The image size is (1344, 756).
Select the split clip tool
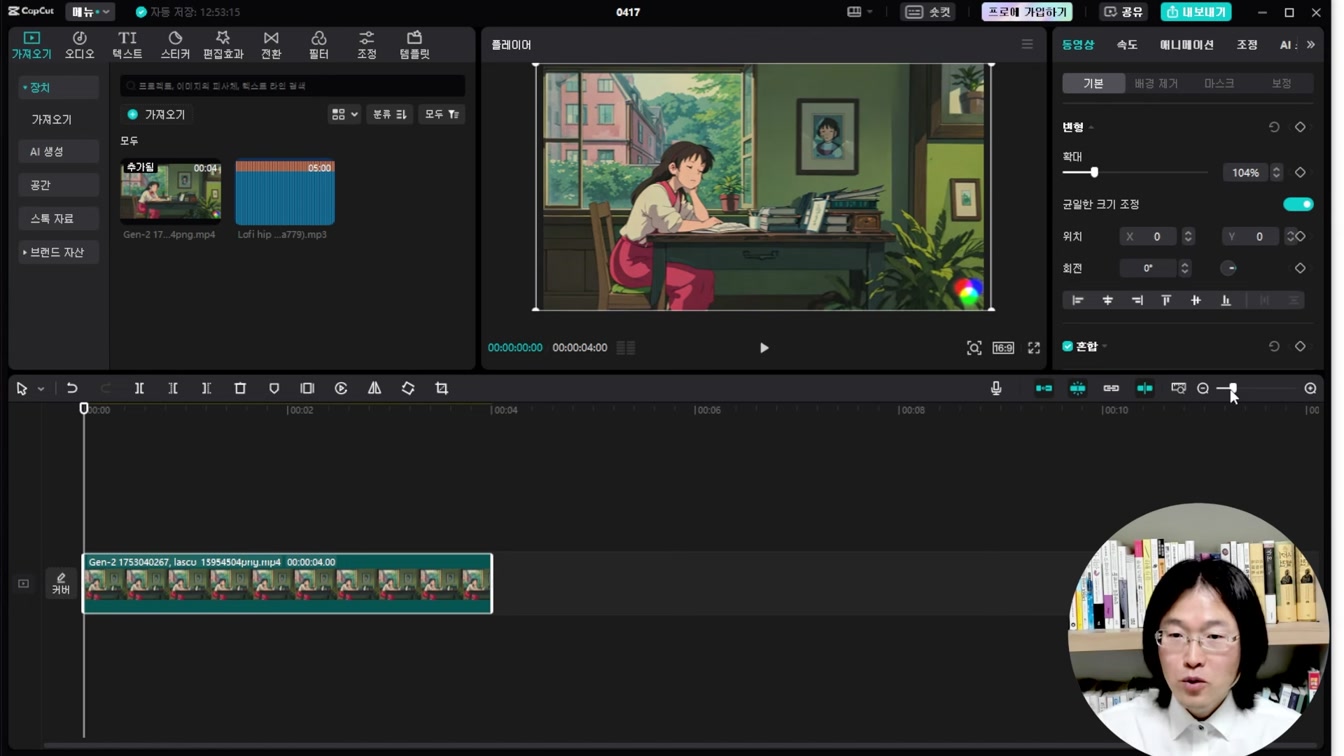139,388
